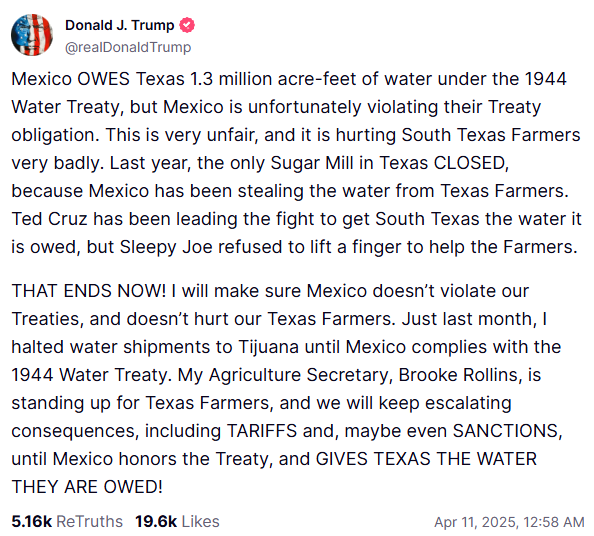Open the Apr 11, 2025 timestamp
The width and height of the screenshot is (594, 536).
coord(509,522)
